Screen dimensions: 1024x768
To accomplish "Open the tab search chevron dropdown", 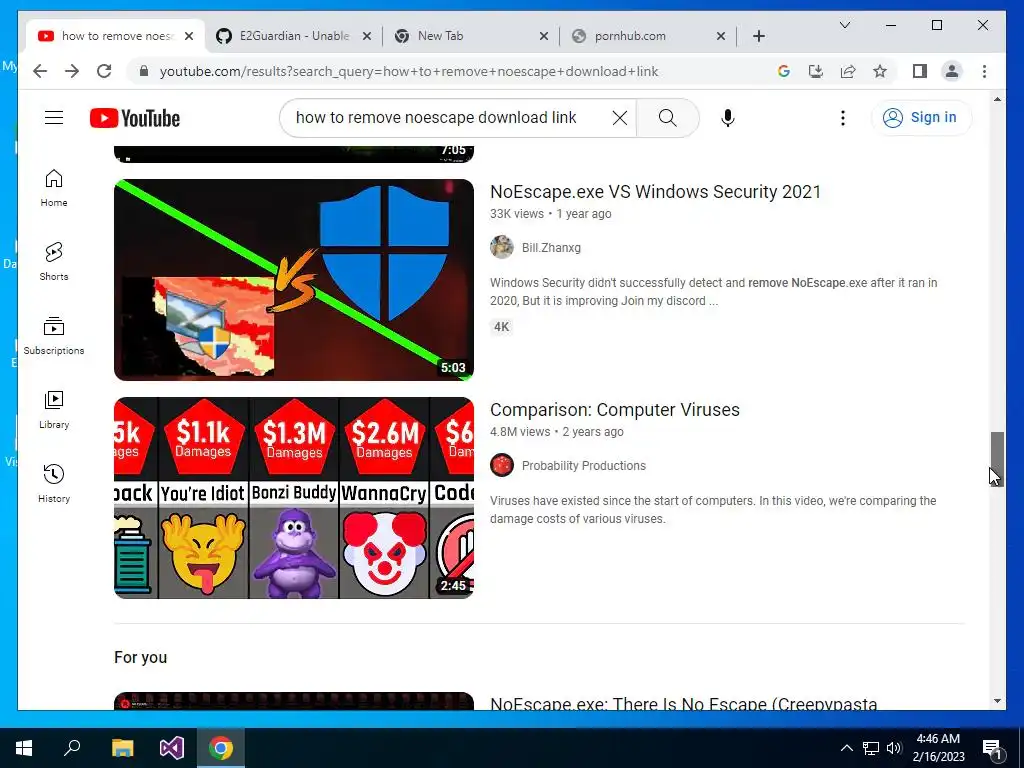I will pyautogui.click(x=844, y=25).
